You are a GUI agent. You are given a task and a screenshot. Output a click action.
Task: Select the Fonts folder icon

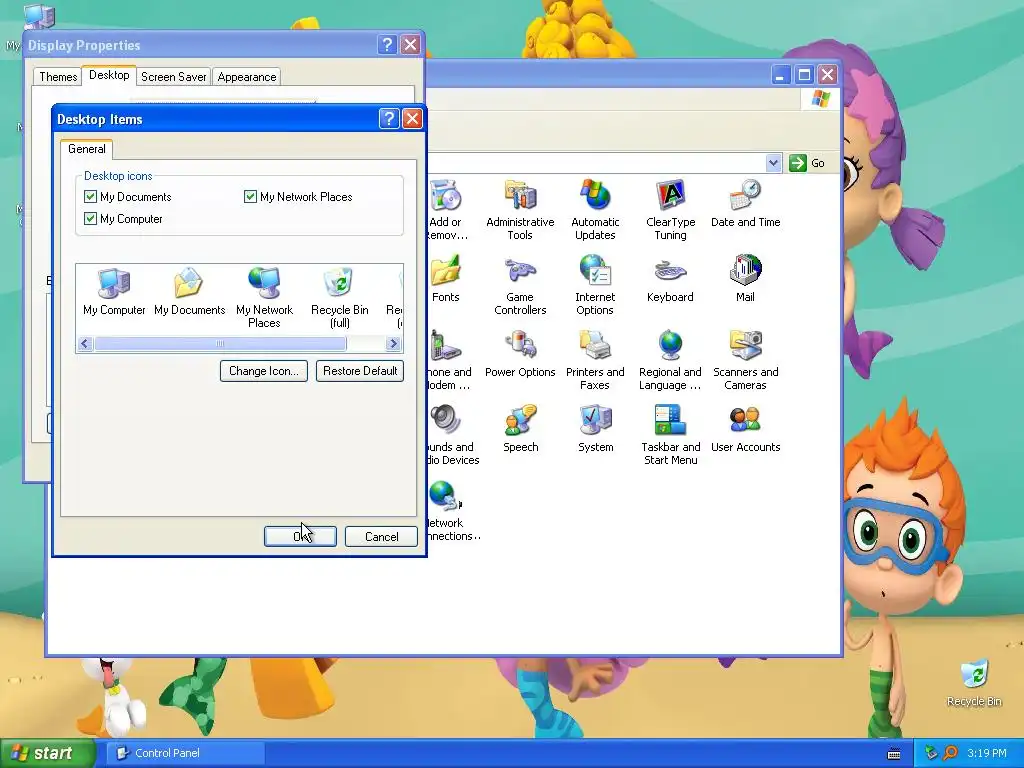[x=445, y=279]
